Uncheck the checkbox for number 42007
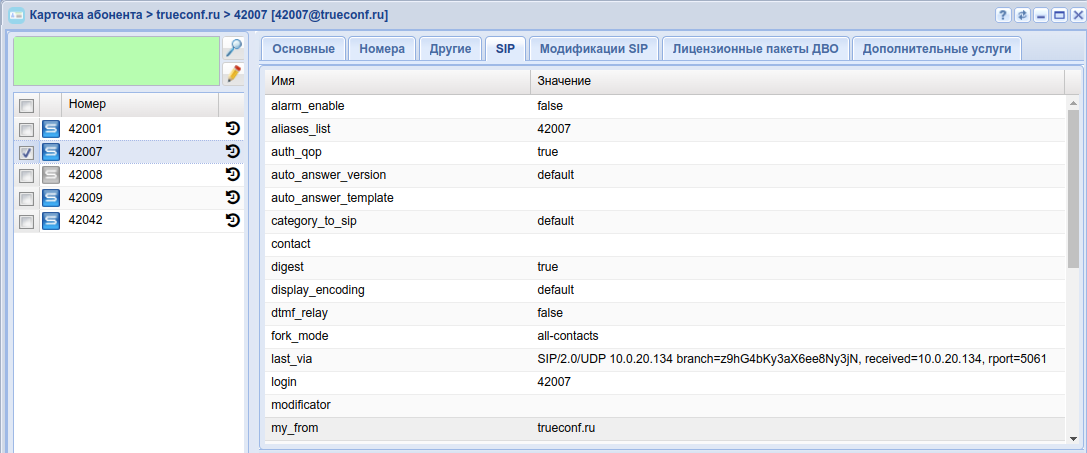The image size is (1087, 453). pos(27,152)
